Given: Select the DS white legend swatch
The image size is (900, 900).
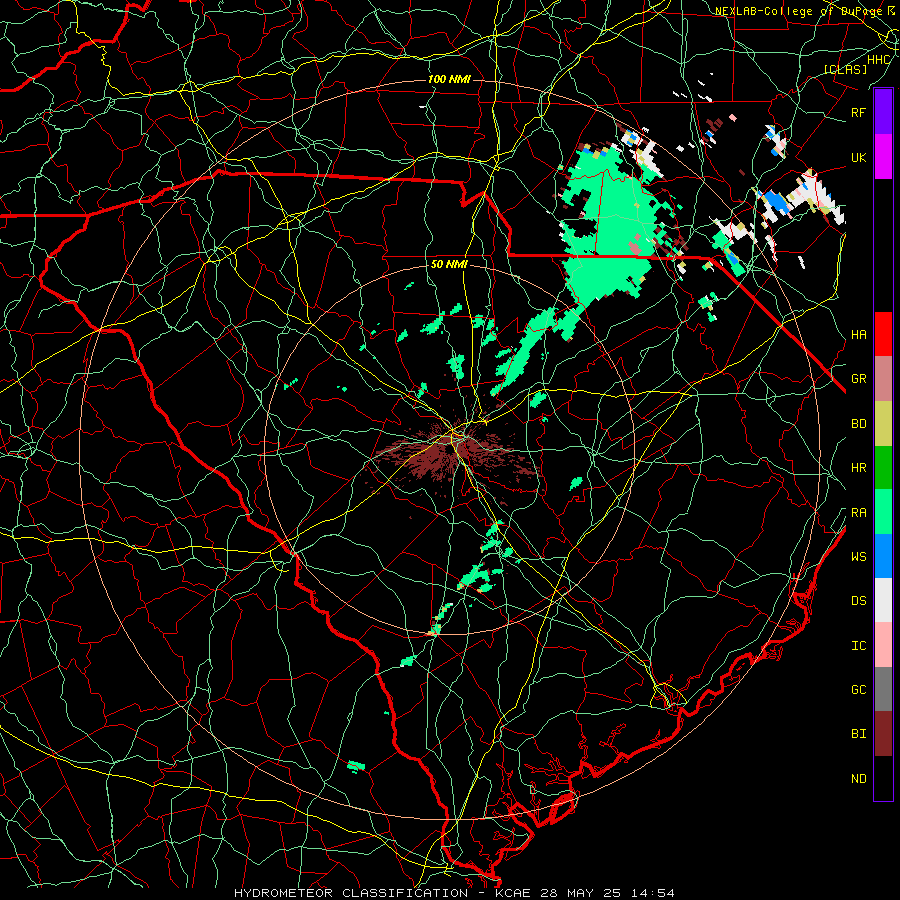Looking at the screenshot, I should click(x=883, y=600).
